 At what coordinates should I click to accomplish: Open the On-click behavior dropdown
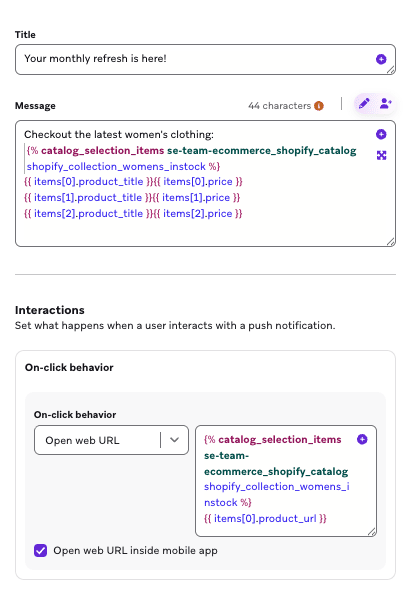point(111,440)
